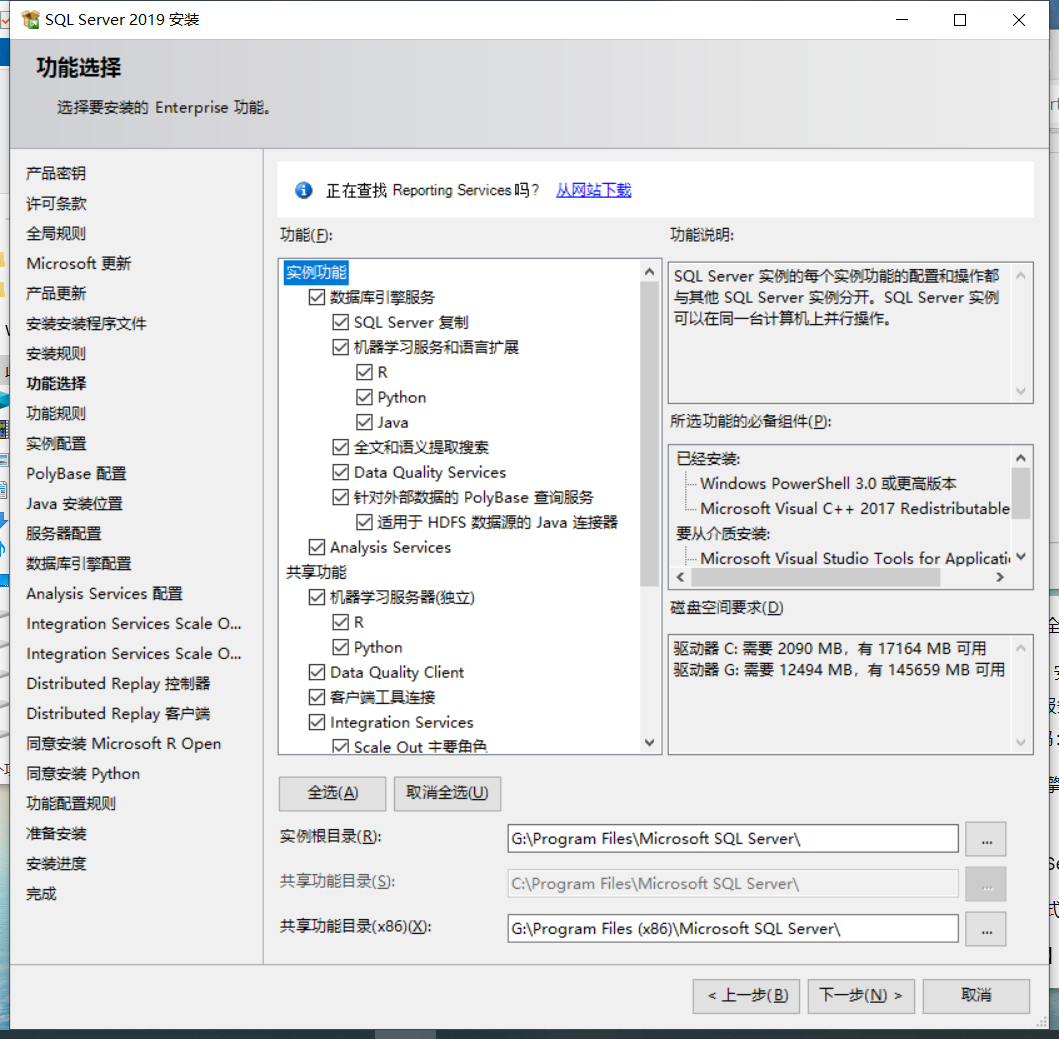The width and height of the screenshot is (1059, 1039).
Task: Click the feature list scroll up arrow
Action: 649,272
